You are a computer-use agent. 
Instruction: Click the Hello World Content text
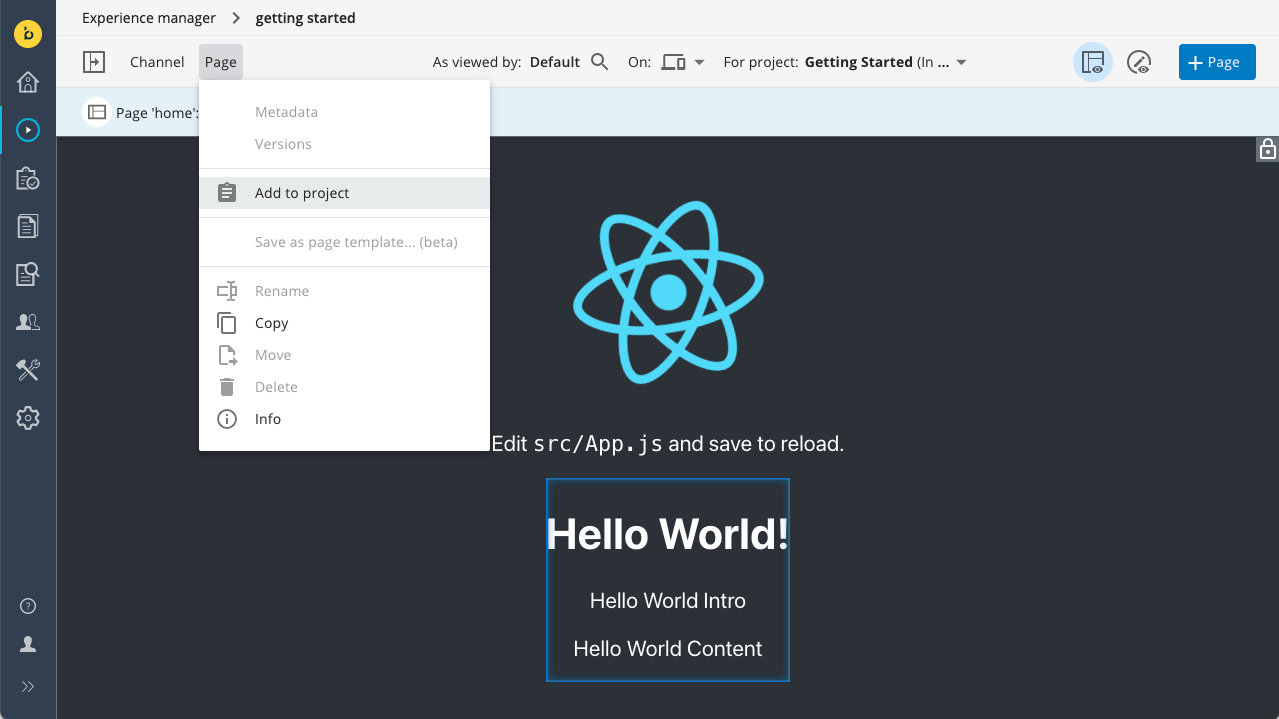click(x=668, y=649)
